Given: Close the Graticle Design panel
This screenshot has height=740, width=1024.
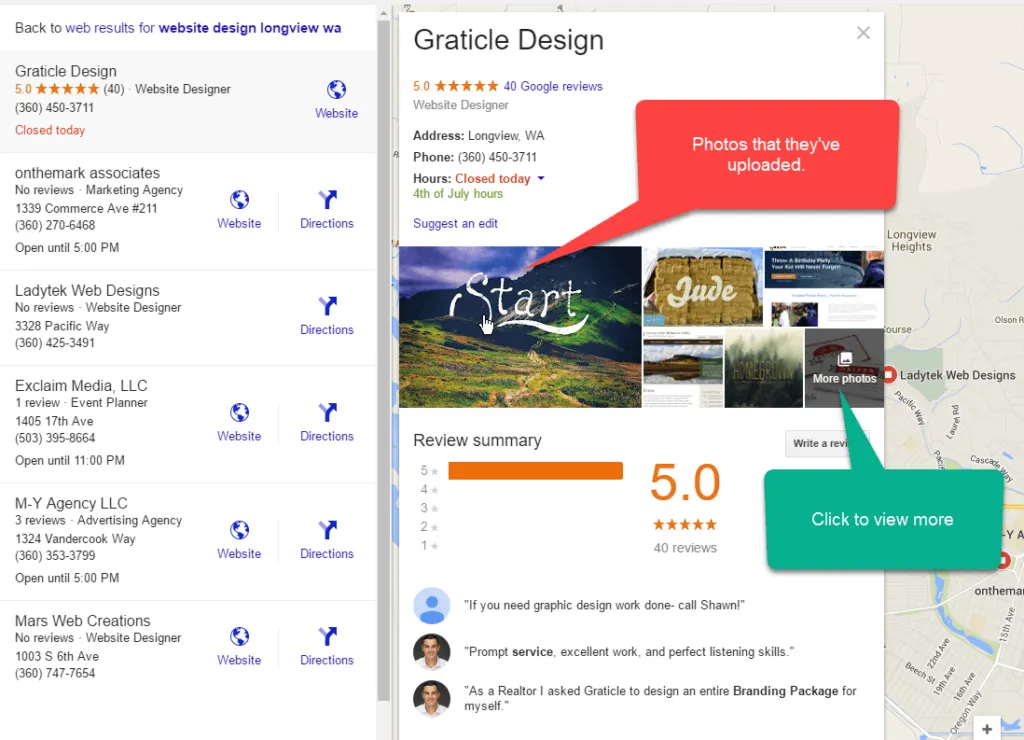Looking at the screenshot, I should [863, 33].
